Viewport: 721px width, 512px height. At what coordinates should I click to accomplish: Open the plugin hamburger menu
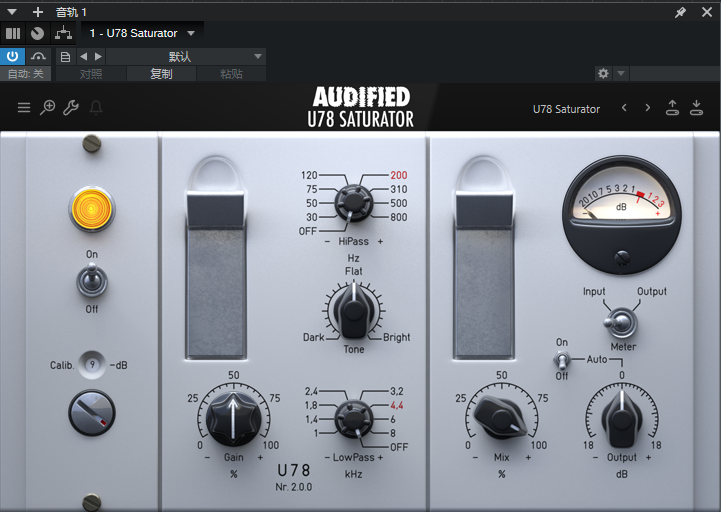click(23, 108)
